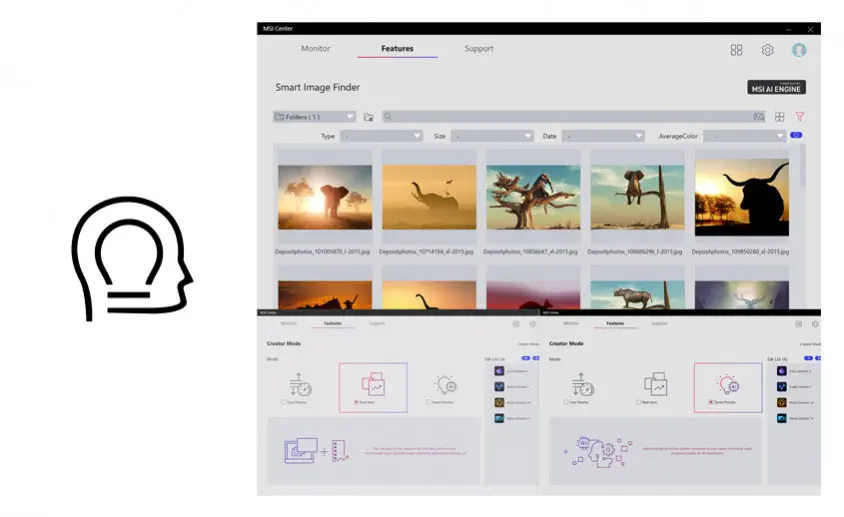Click the image search icon in search bar
The height and width of the screenshot is (517, 844).
(758, 117)
